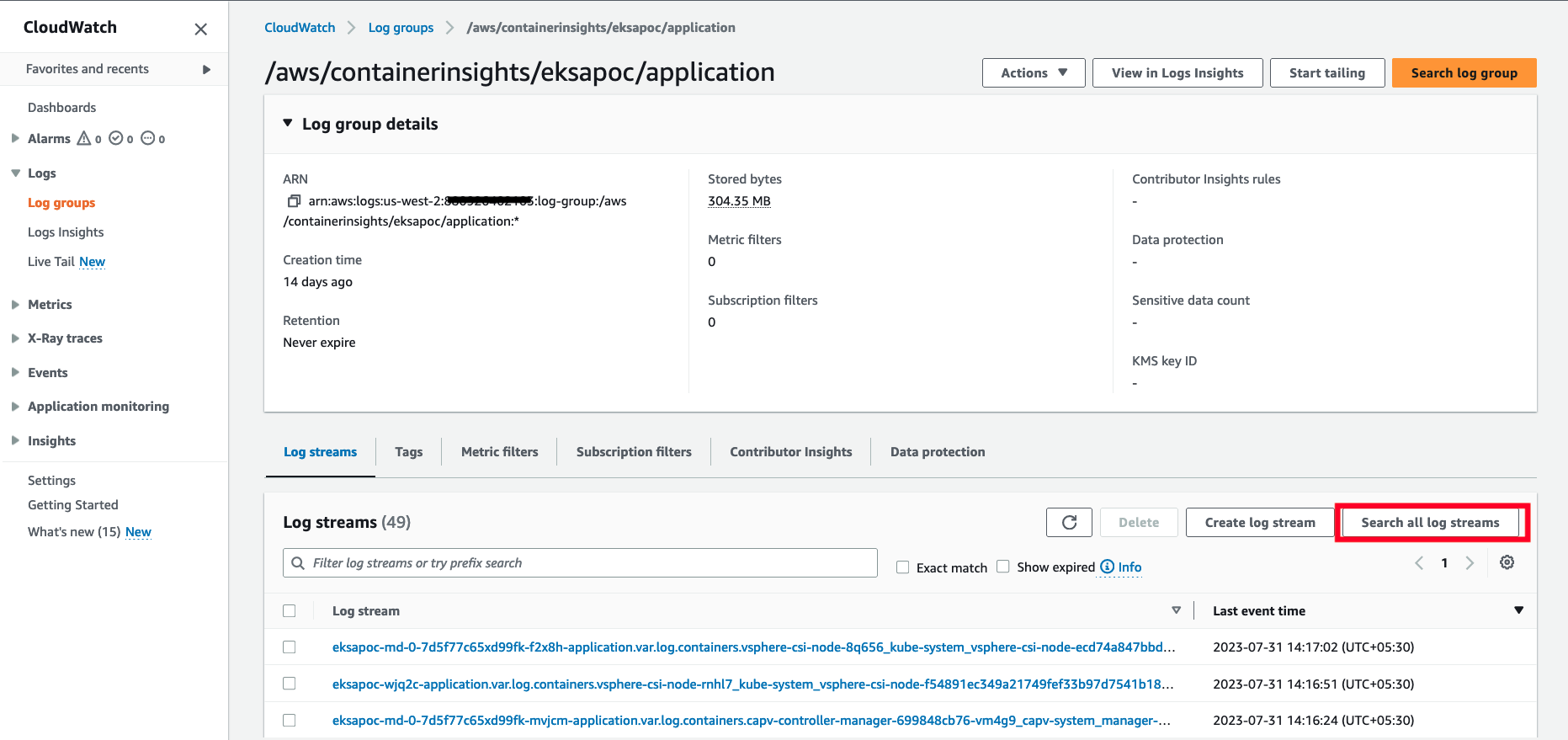Viewport: 1568px width, 740px height.
Task: Go to previous page of log streams
Action: click(1419, 563)
